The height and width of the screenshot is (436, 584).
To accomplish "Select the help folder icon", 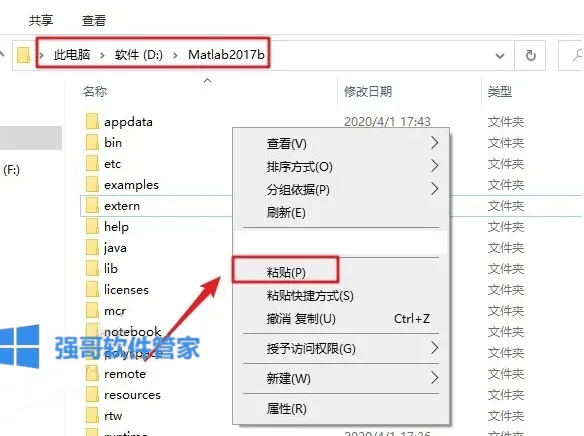I will click(x=92, y=226).
